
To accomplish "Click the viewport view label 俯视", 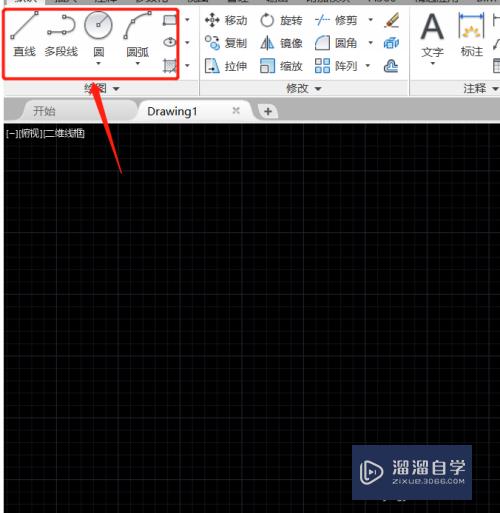I will pos(31,134).
